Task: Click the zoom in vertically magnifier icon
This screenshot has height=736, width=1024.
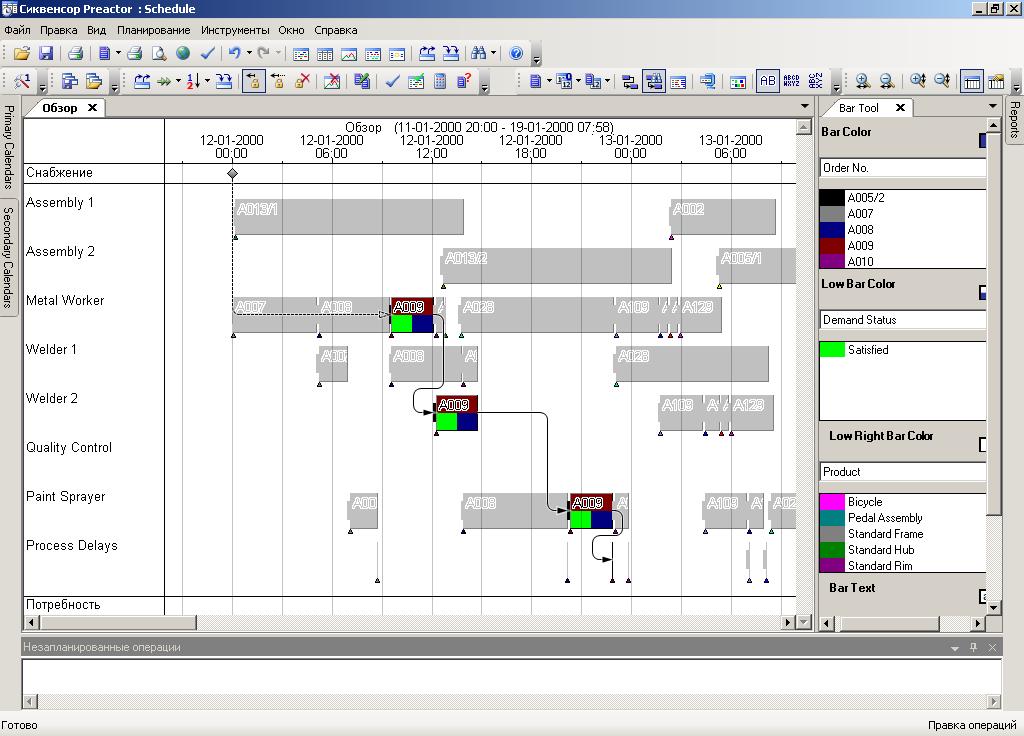Action: click(x=918, y=82)
